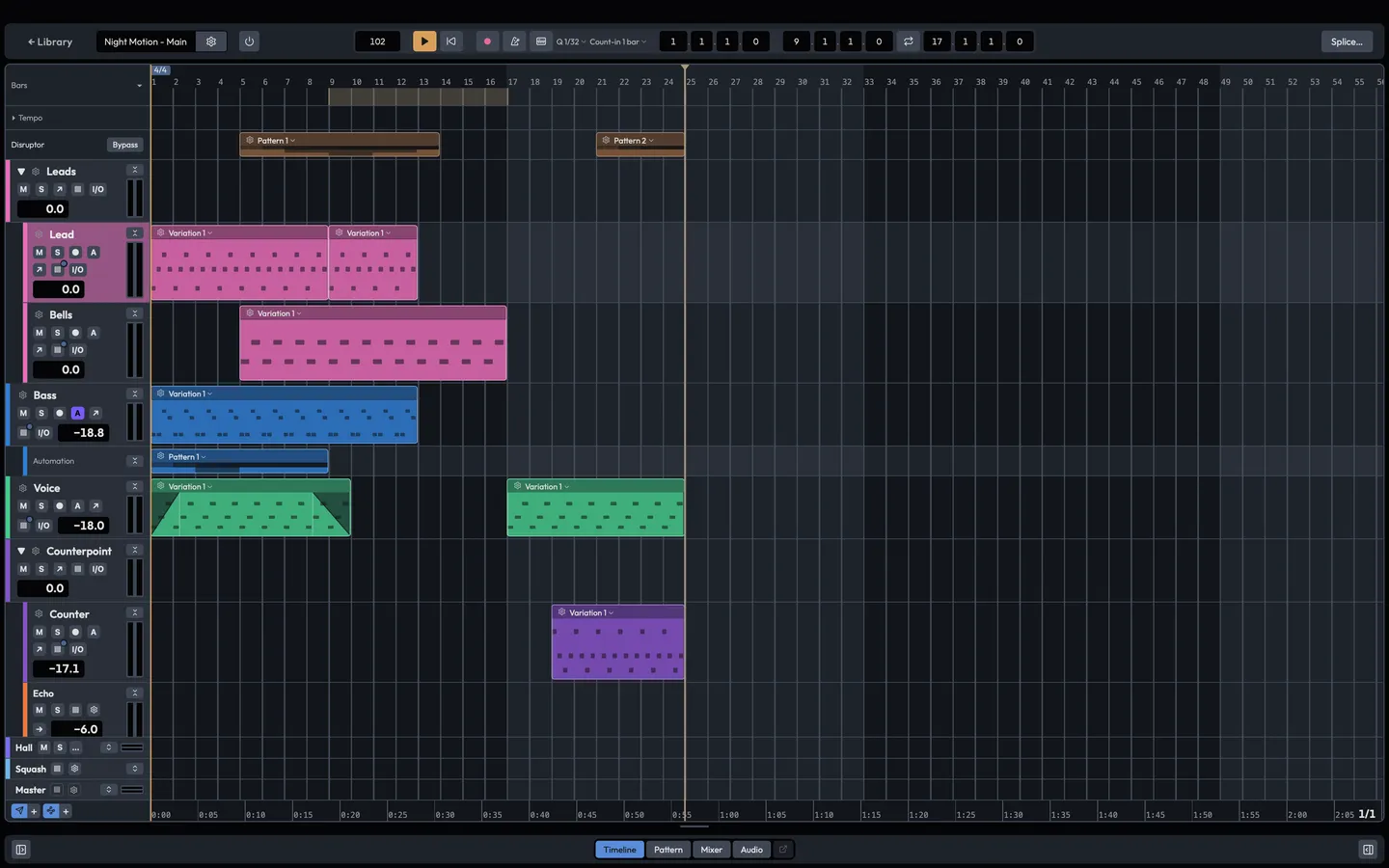Open the Q 1/32 quantize dropdown
This screenshot has width=1389, height=868.
click(571, 41)
